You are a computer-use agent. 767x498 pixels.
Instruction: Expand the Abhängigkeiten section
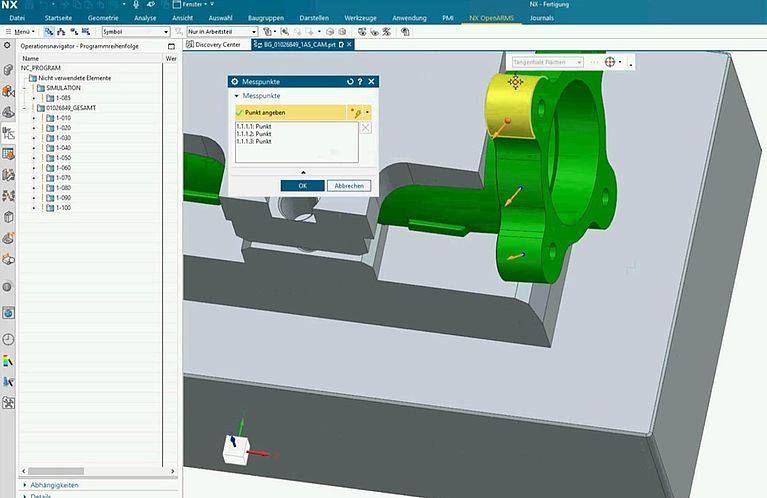54,485
